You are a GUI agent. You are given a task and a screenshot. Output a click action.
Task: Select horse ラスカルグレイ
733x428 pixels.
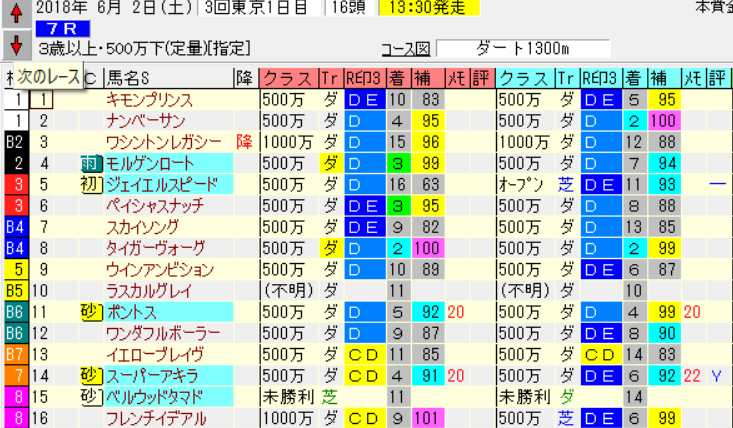coord(149,291)
